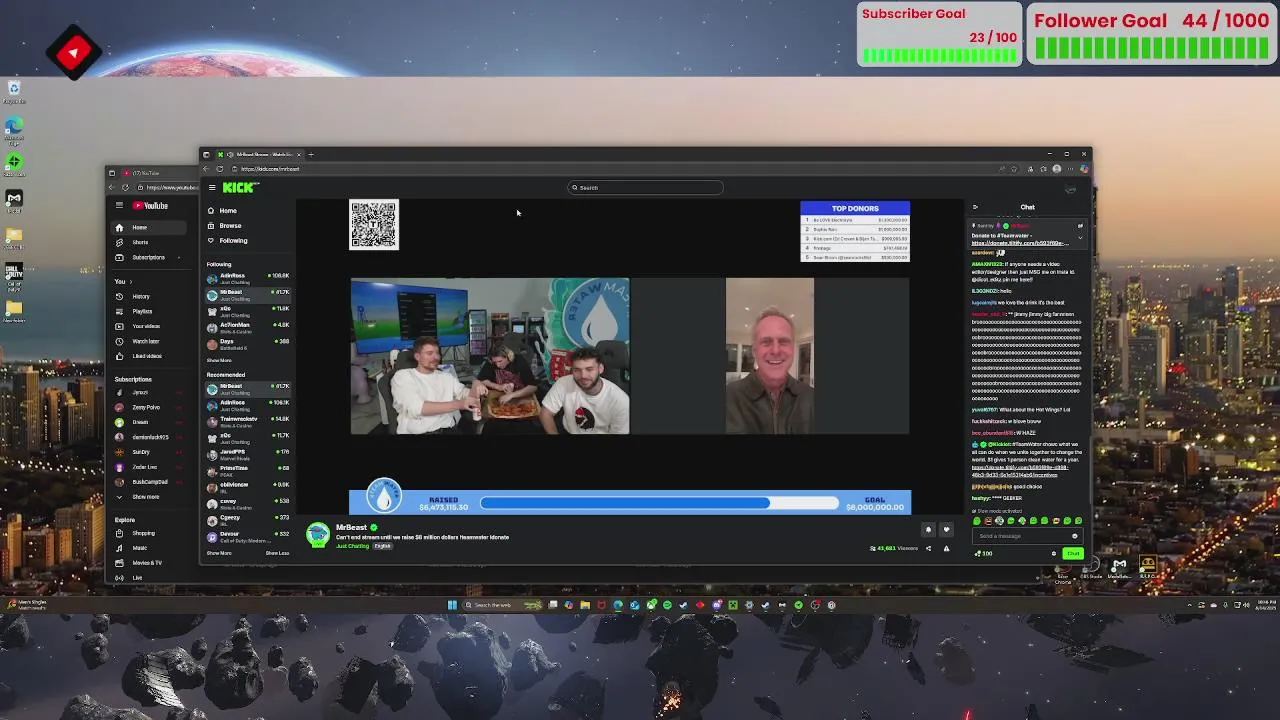
Task: Toggle stream notifications bell
Action: click(x=928, y=530)
